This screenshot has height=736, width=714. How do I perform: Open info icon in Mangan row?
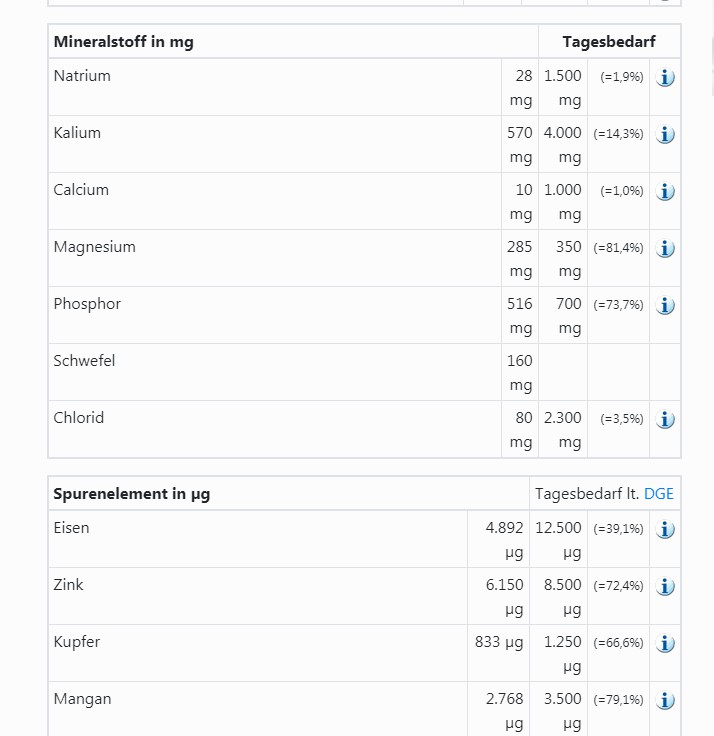[665, 700]
